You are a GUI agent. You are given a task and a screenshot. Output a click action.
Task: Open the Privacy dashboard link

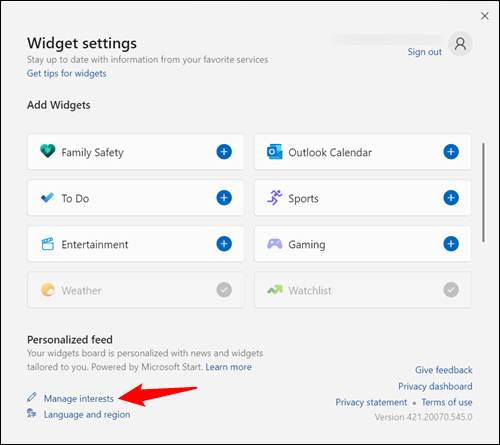pyautogui.click(x=435, y=386)
